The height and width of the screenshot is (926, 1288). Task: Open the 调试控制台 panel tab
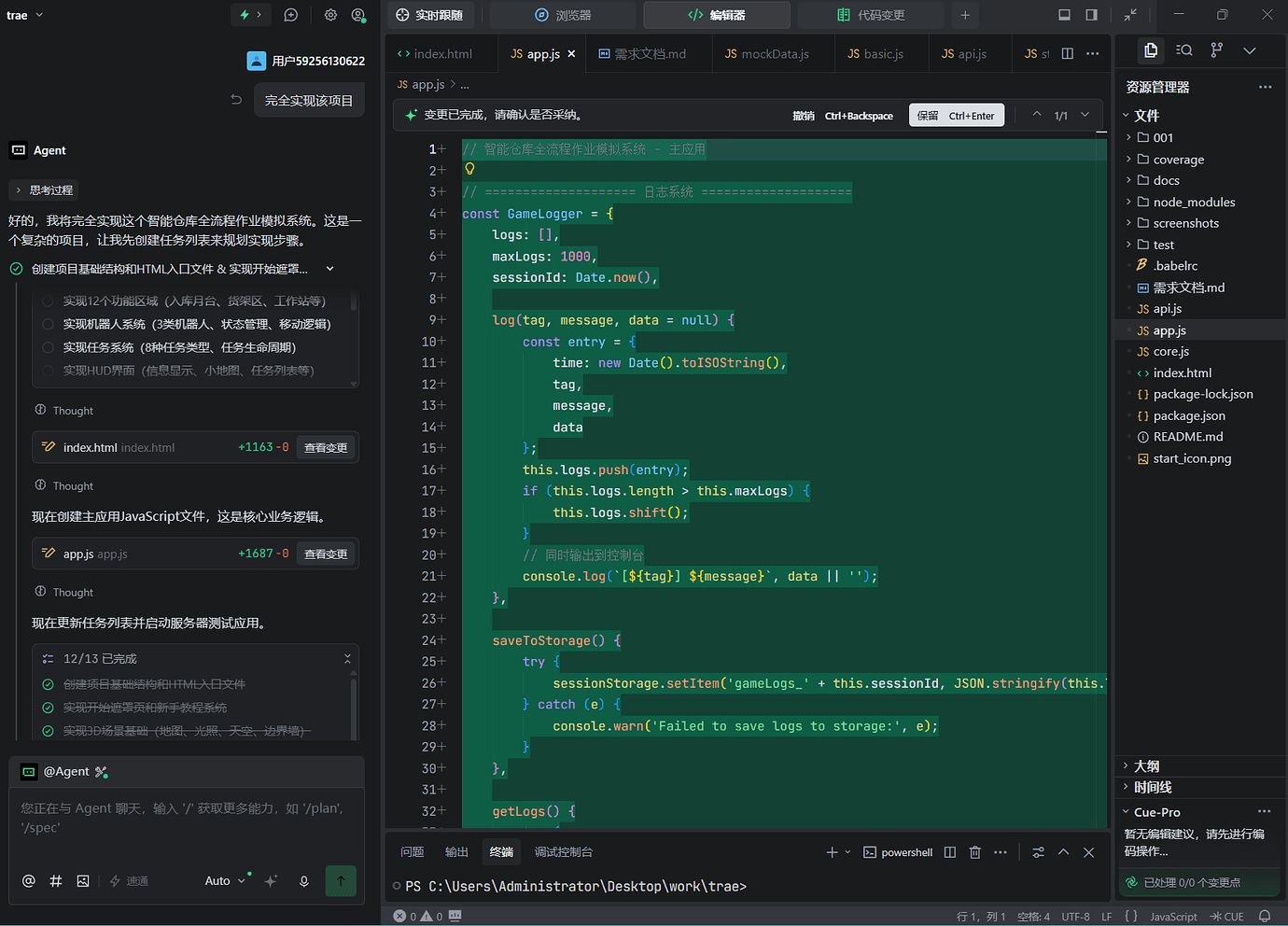[563, 852]
